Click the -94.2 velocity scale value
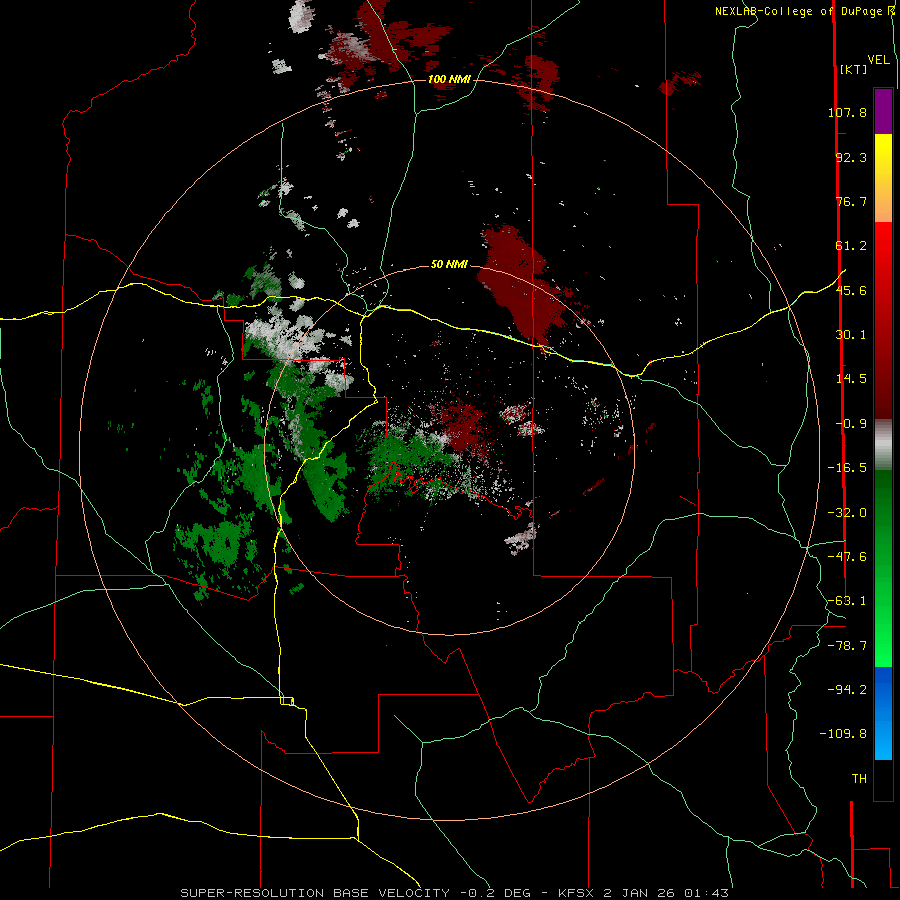The height and width of the screenshot is (900, 900). tap(847, 689)
